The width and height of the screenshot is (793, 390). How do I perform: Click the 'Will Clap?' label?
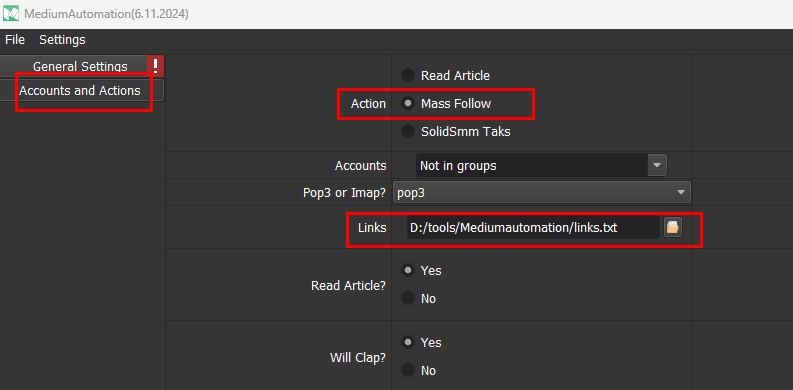tap(358, 358)
